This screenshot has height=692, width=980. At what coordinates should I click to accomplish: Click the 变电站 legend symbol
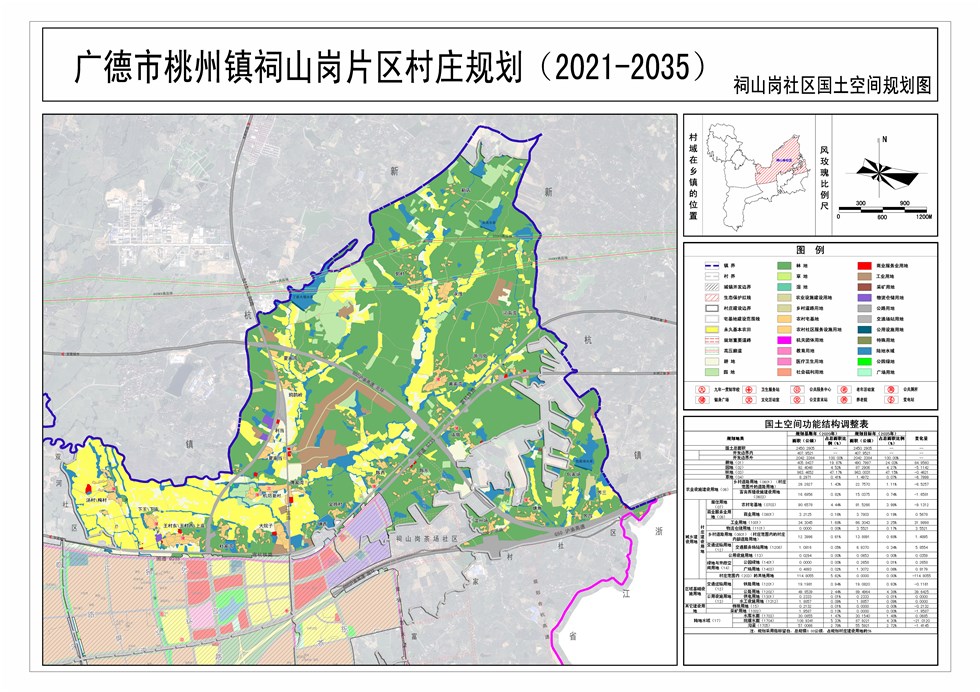tap(891, 400)
